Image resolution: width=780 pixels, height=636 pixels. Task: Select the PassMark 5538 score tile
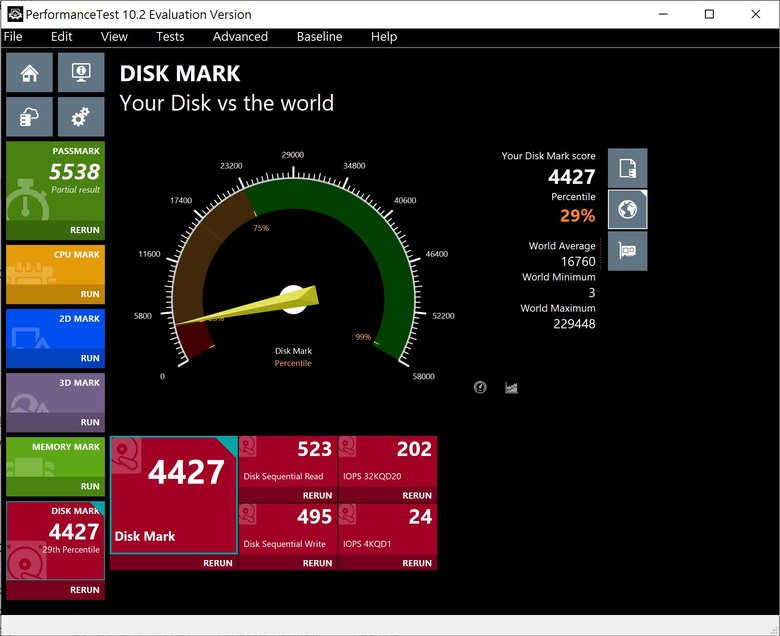pyautogui.click(x=55, y=182)
